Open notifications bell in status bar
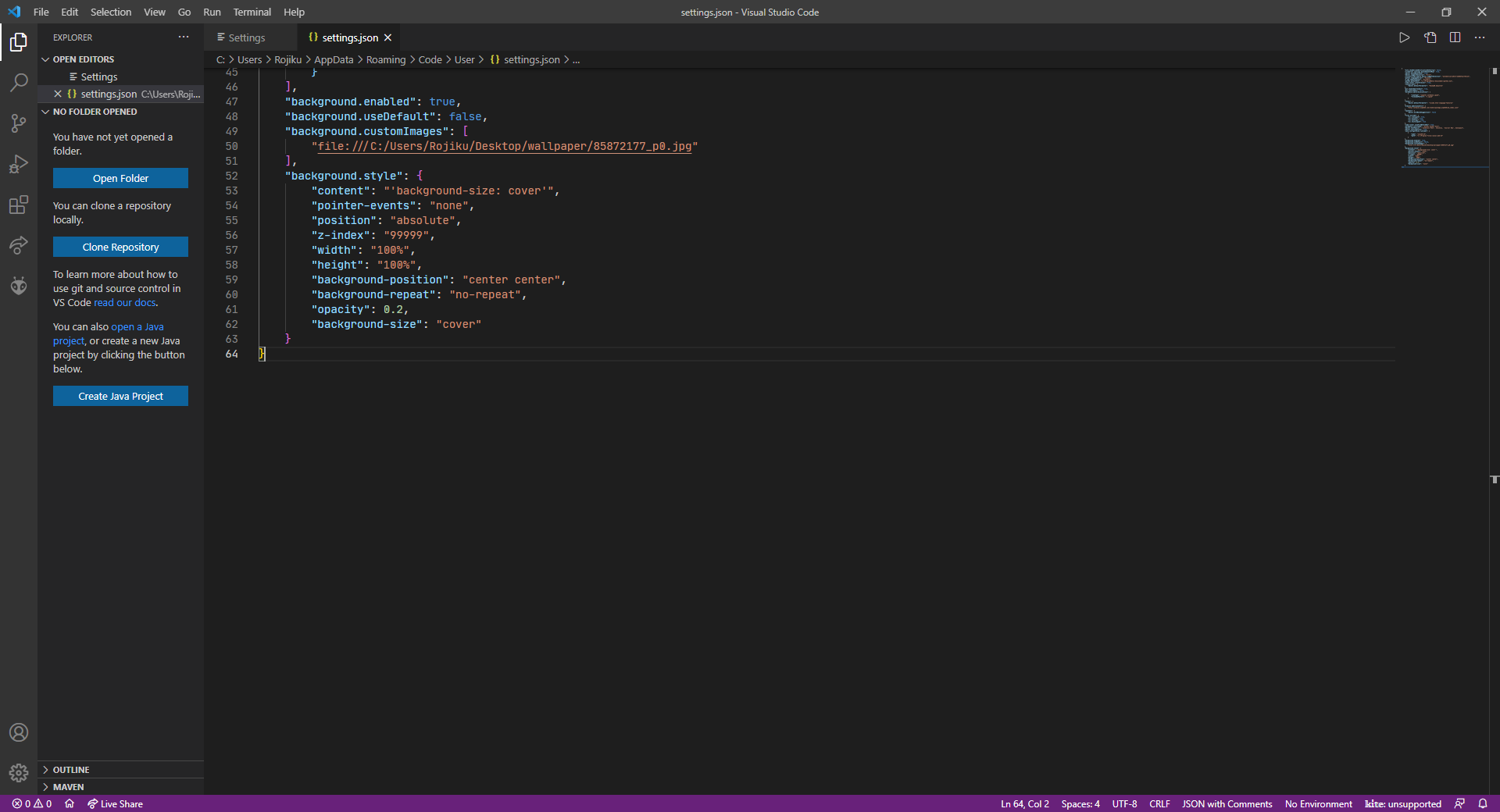Viewport: 1500px width, 812px height. click(1483, 803)
